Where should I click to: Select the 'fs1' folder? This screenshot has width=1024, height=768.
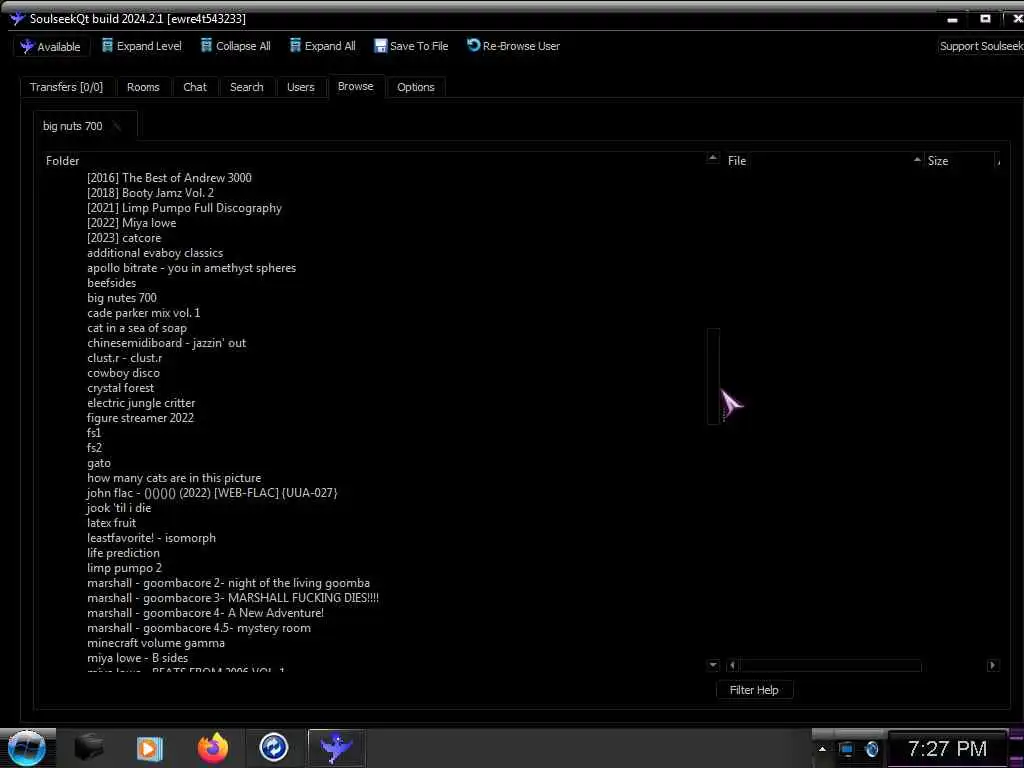click(94, 433)
